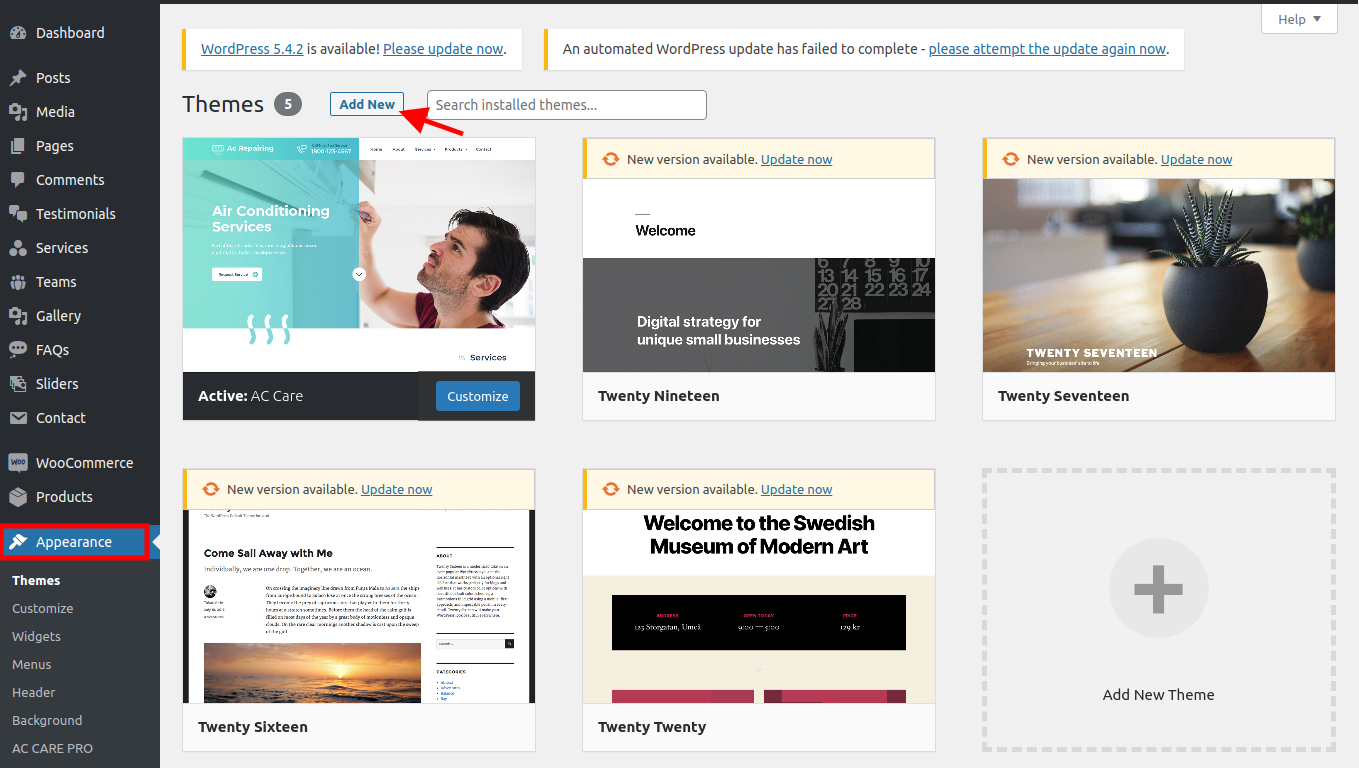Click the Pages icon in sidebar
Screen dimensions: 1359x768
pos(18,146)
